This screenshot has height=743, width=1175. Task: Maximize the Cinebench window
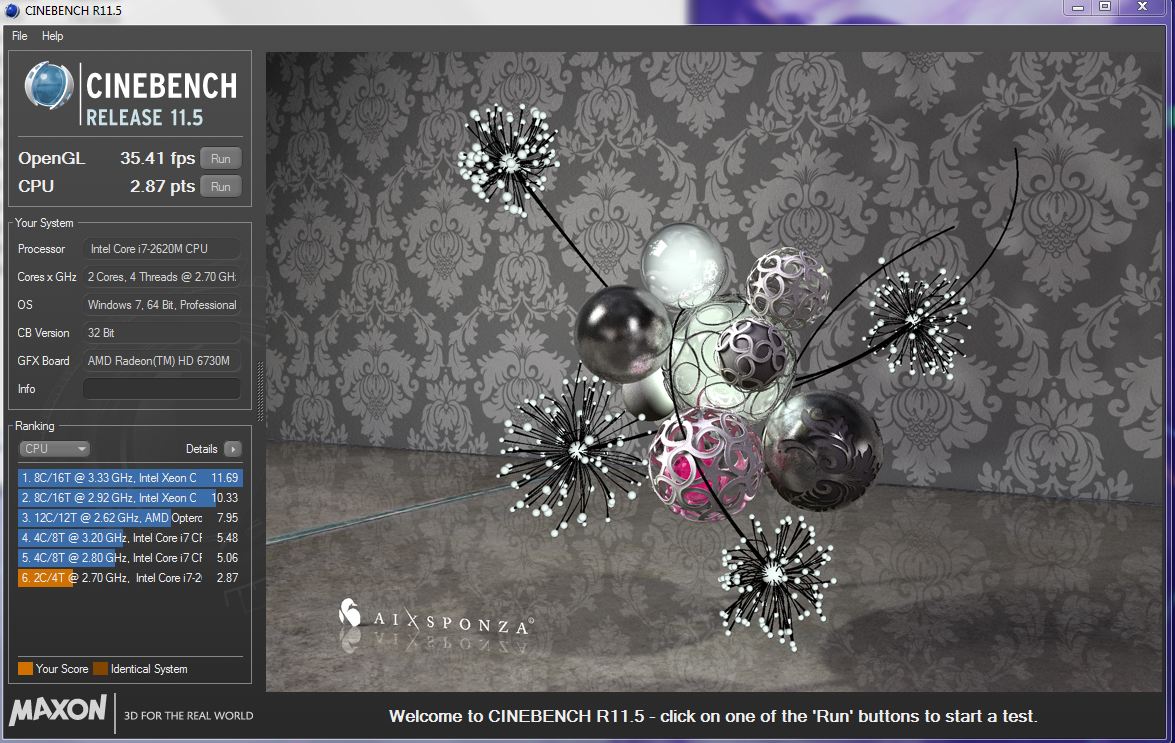(1105, 7)
